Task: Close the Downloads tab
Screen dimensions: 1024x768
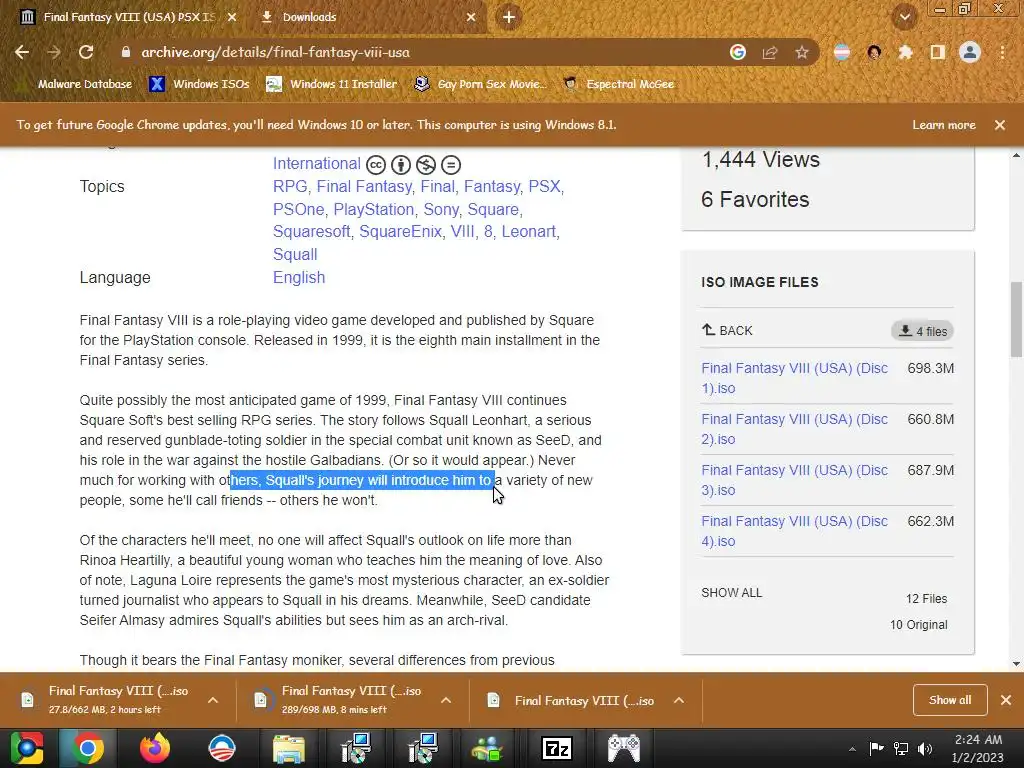Action: coord(471,18)
